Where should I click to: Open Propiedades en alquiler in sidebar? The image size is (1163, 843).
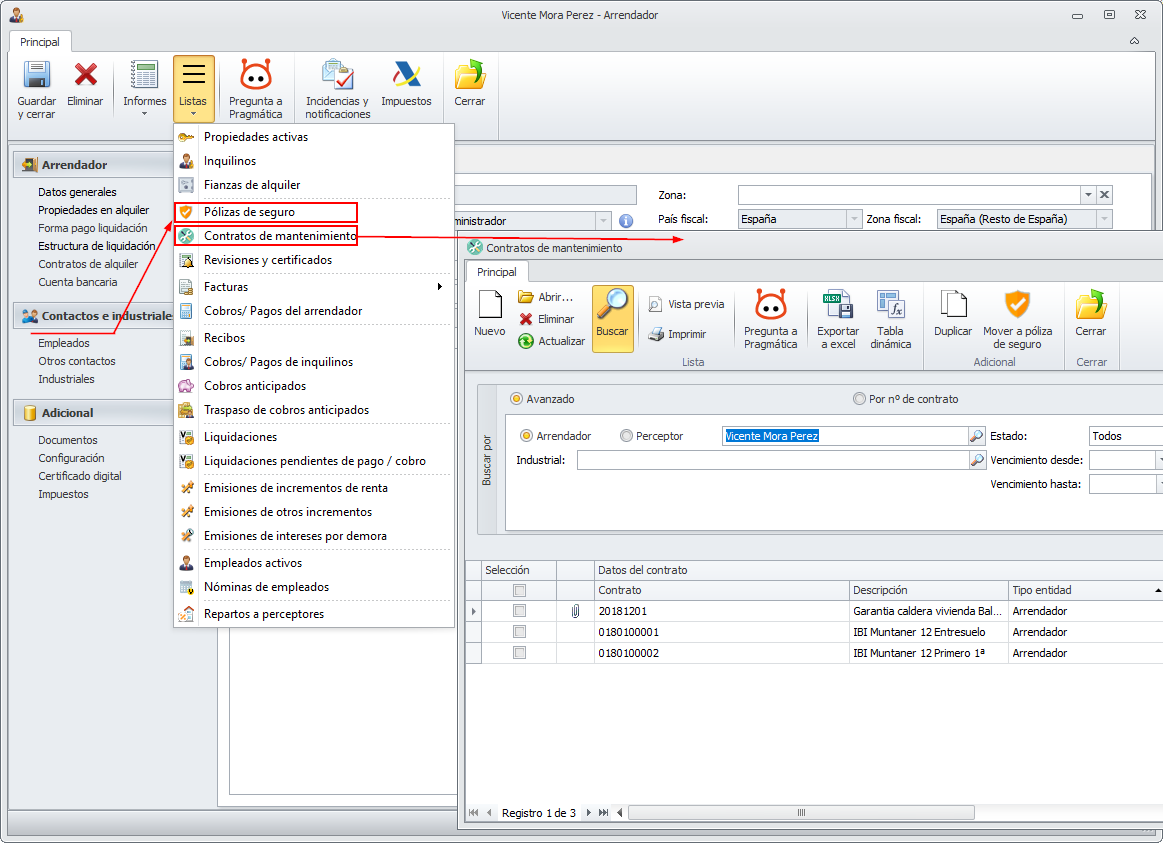tap(93, 210)
